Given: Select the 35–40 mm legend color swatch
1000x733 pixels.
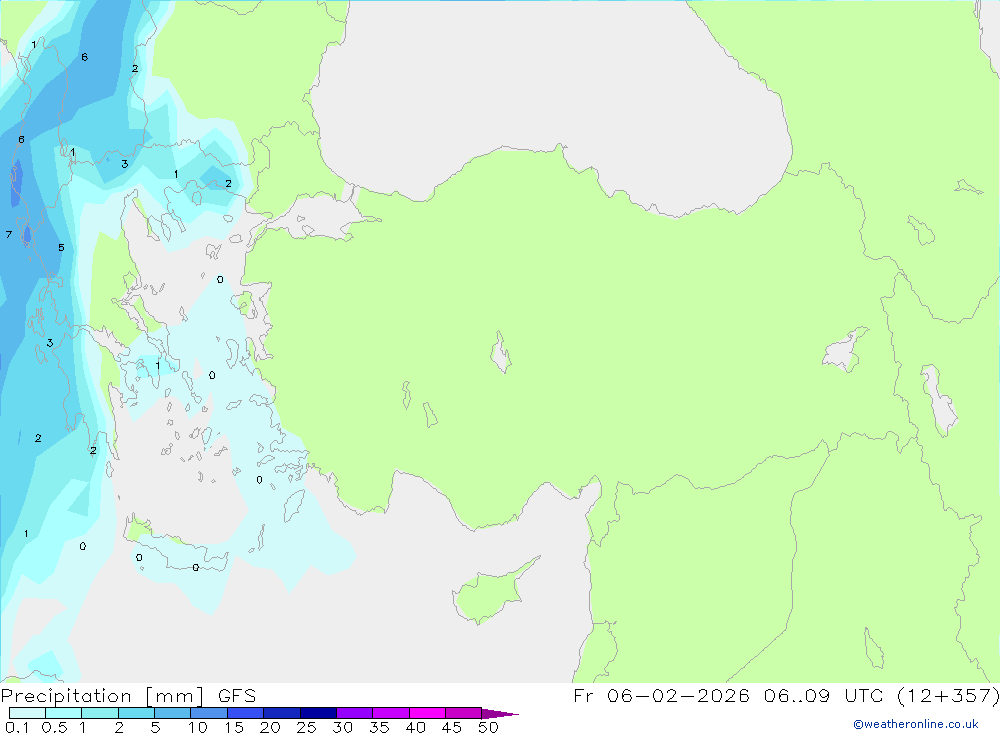Looking at the screenshot, I should pos(391,713).
